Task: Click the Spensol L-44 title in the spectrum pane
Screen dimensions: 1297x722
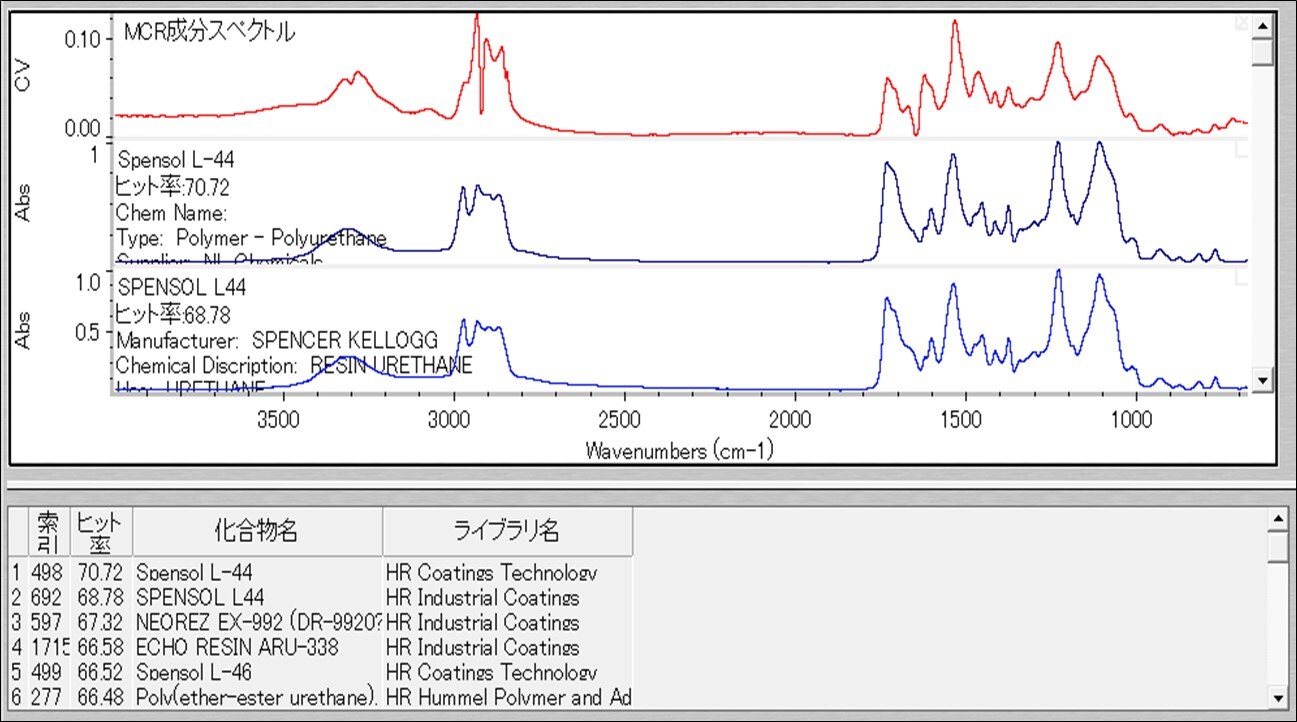Action: tap(176, 160)
